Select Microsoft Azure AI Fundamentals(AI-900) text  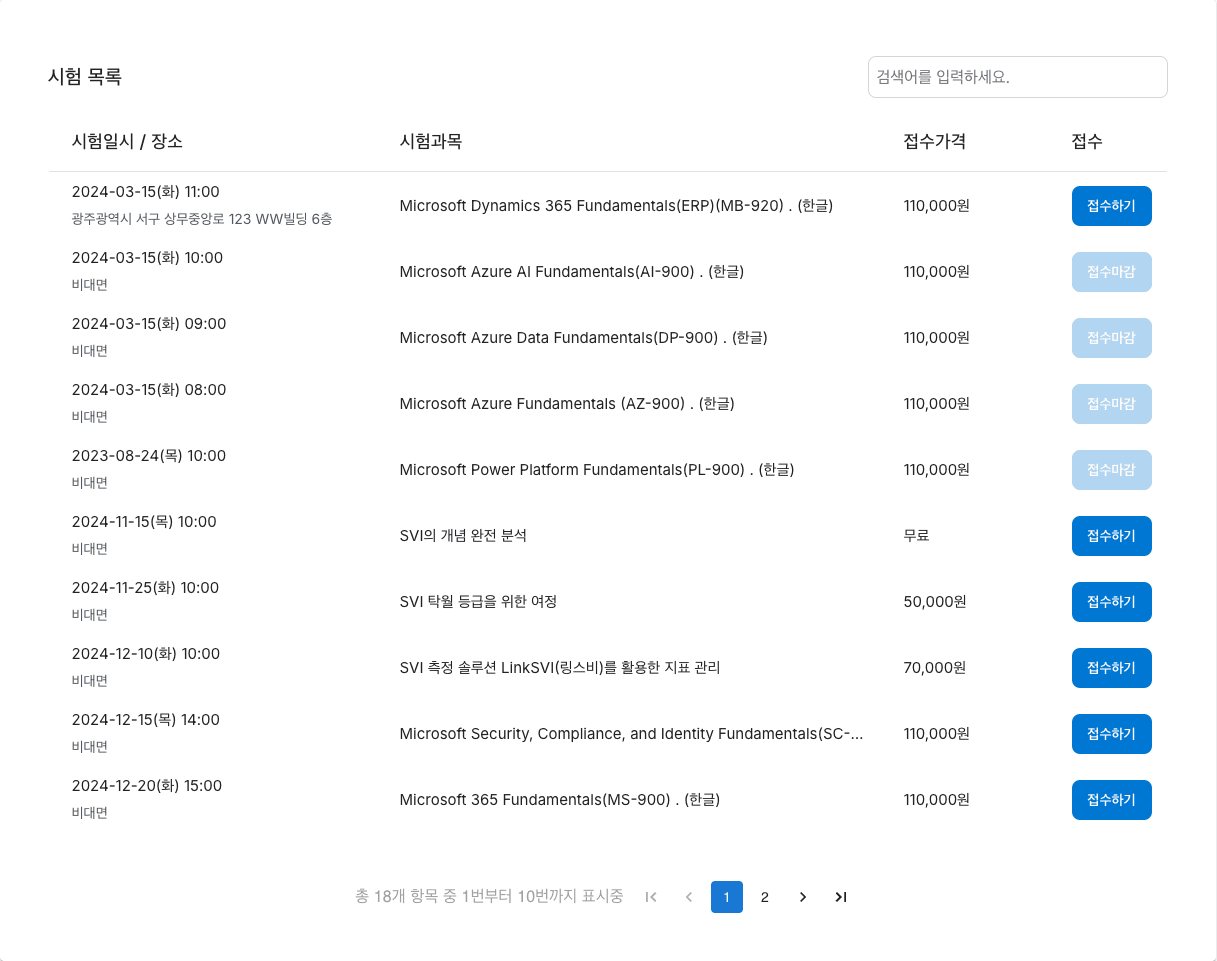tap(571, 272)
